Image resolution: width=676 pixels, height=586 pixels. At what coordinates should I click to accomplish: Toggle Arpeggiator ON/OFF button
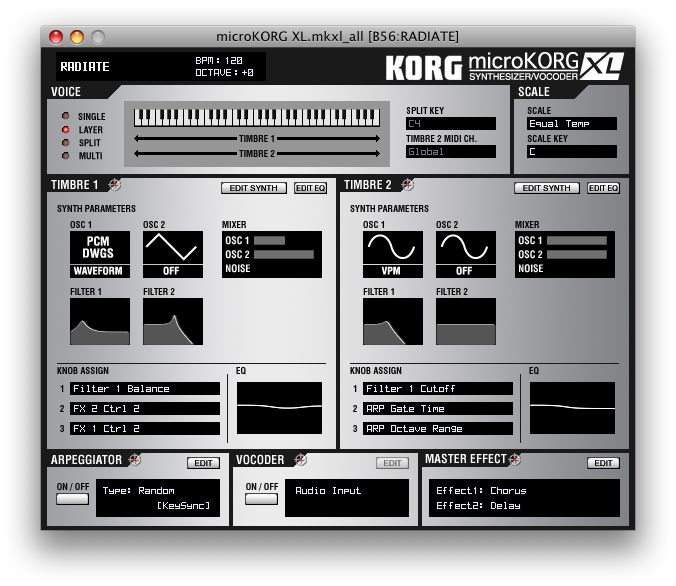(72, 499)
